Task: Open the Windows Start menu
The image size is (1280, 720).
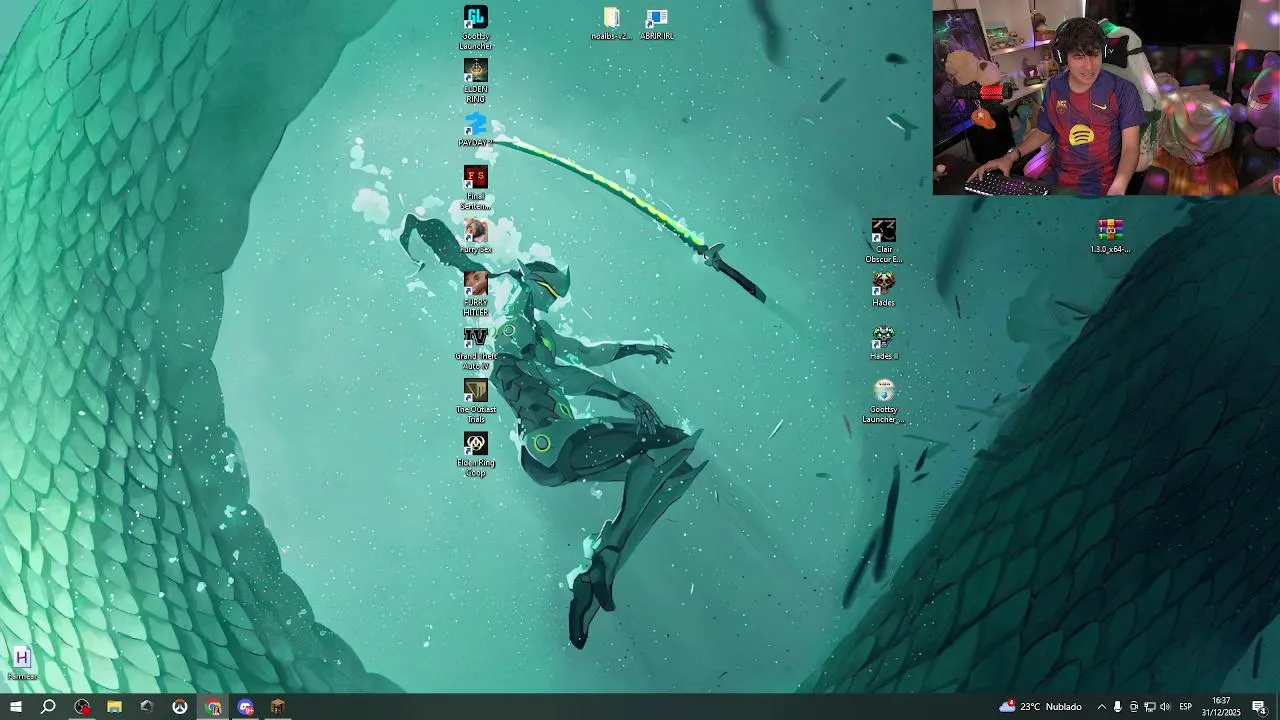Action: [x=16, y=707]
